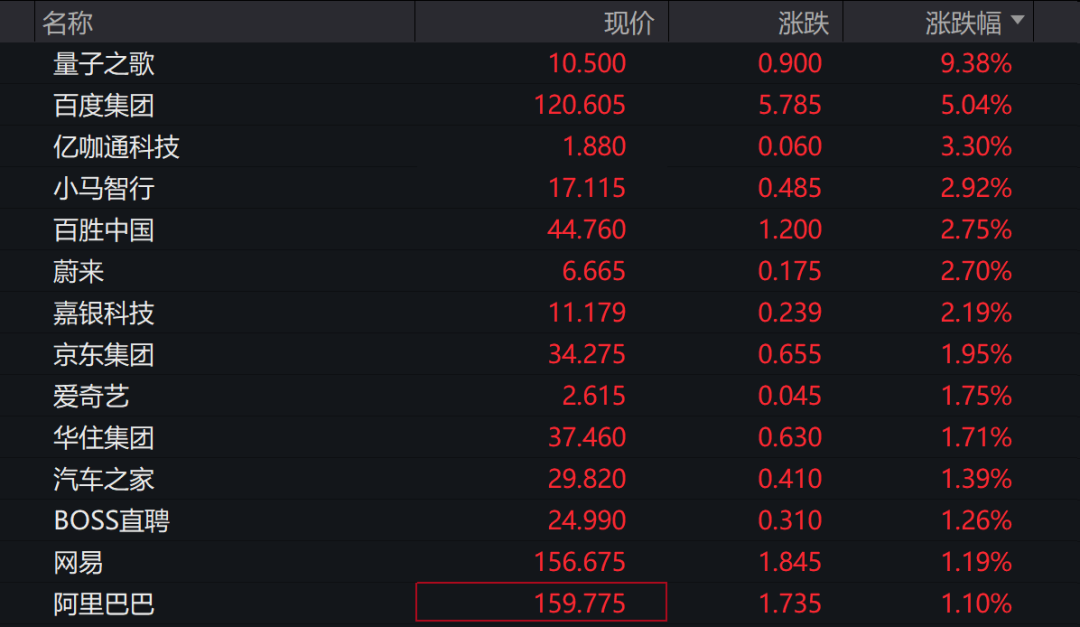Select 亿咖通科技 in the list

[x=116, y=147]
